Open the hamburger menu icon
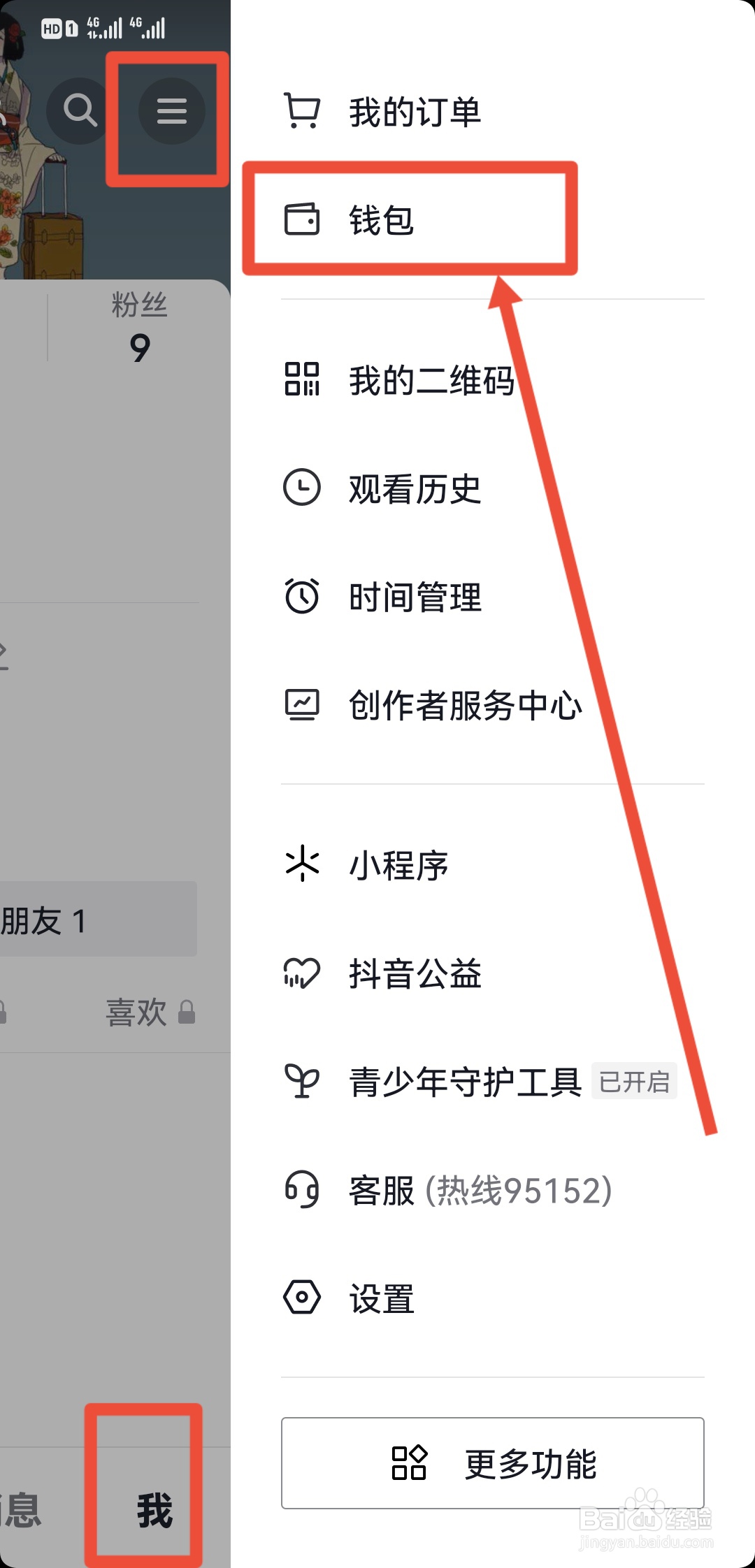This screenshot has width=755, height=1568. [171, 111]
